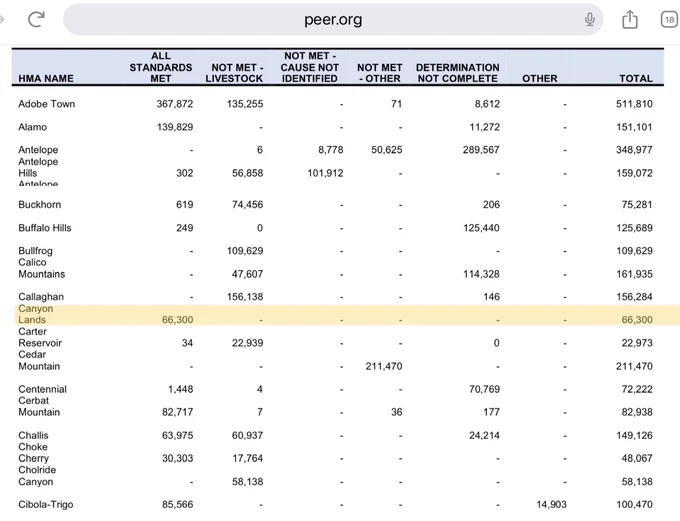
Task: Select the Buffalo Hills total 125,689
Action: click(634, 228)
